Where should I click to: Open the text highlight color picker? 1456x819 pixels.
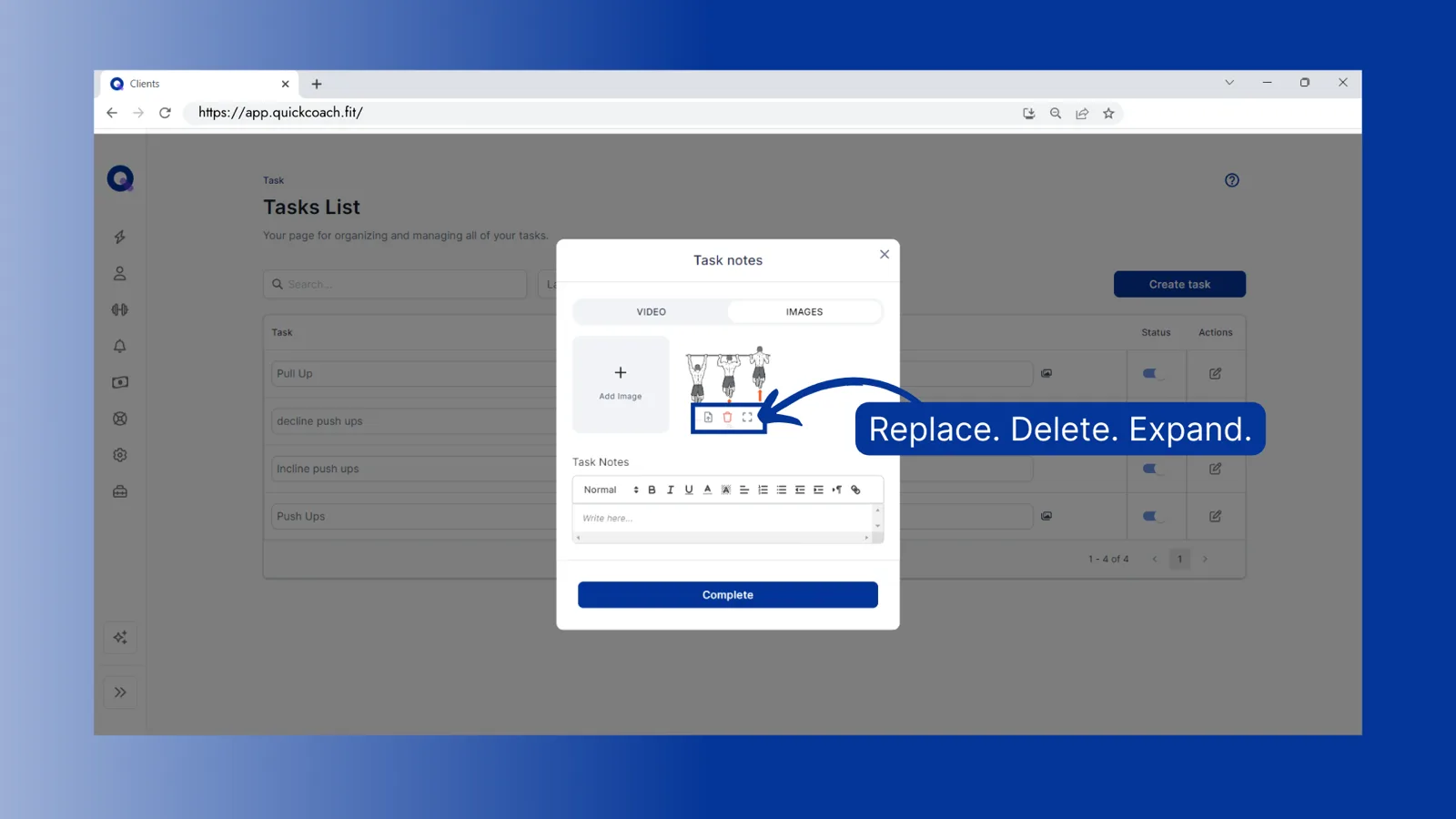pos(726,490)
